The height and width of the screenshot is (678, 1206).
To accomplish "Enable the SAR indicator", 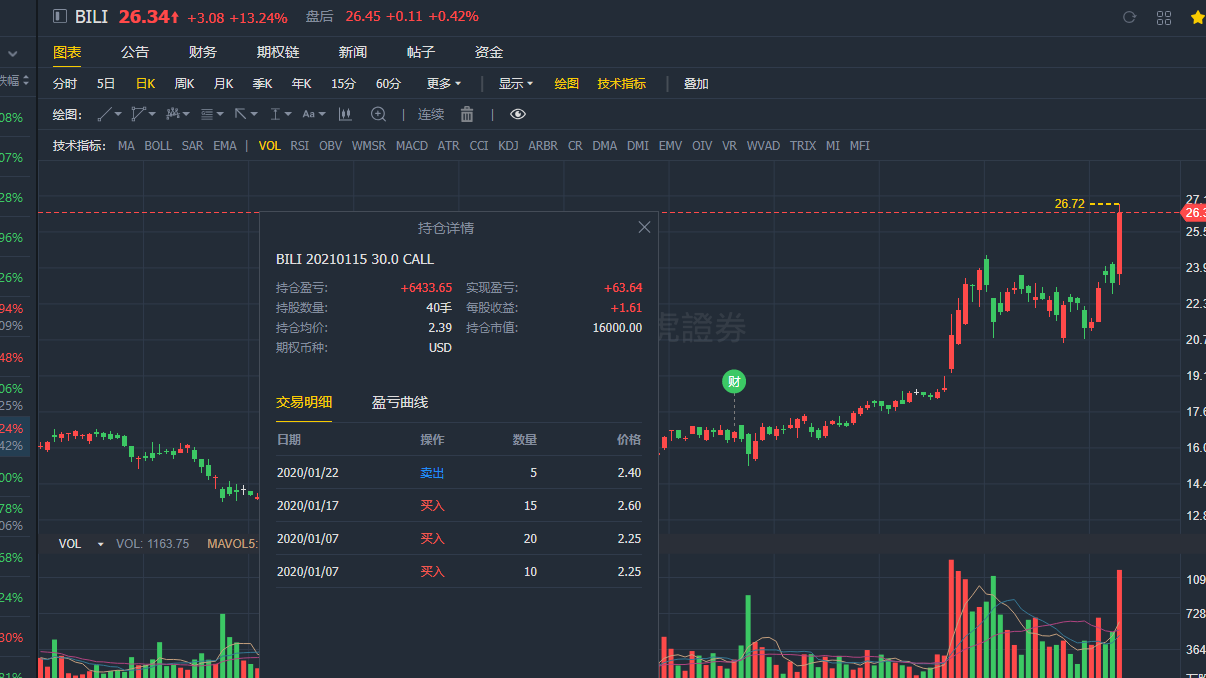I will tap(193, 146).
